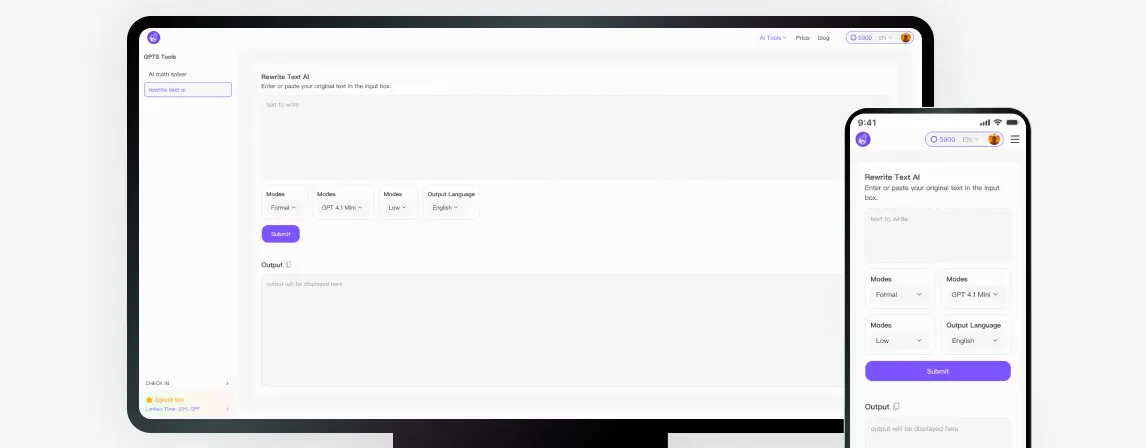Click the crown Upgrade Now icon
The image size is (1146, 448).
[149, 400]
